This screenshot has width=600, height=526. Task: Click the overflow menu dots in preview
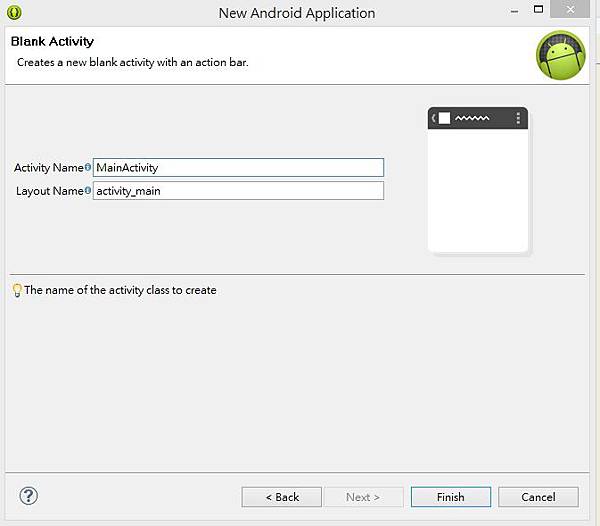tap(518, 118)
